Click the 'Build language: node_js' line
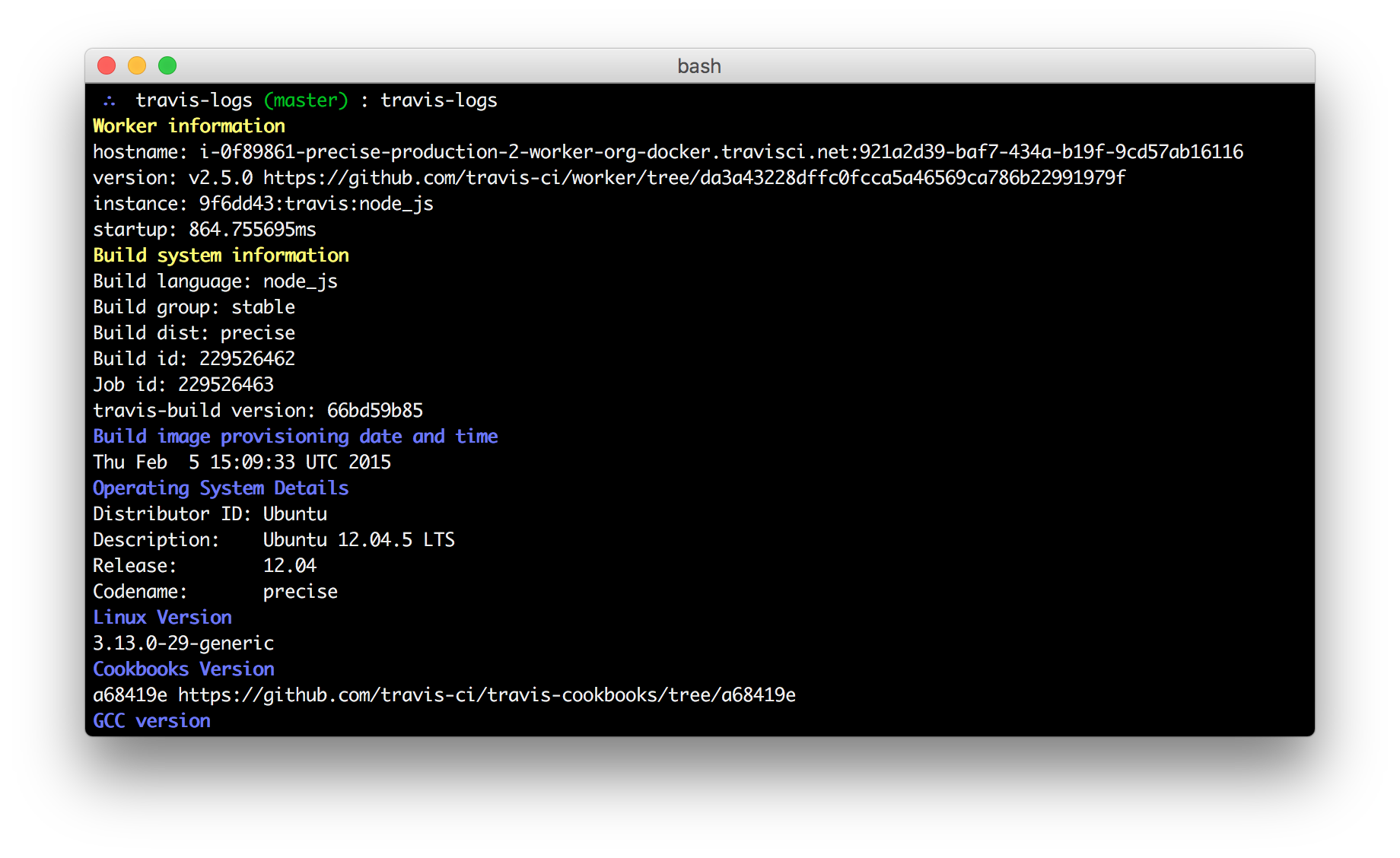The height and width of the screenshot is (858, 1400). 215,281
